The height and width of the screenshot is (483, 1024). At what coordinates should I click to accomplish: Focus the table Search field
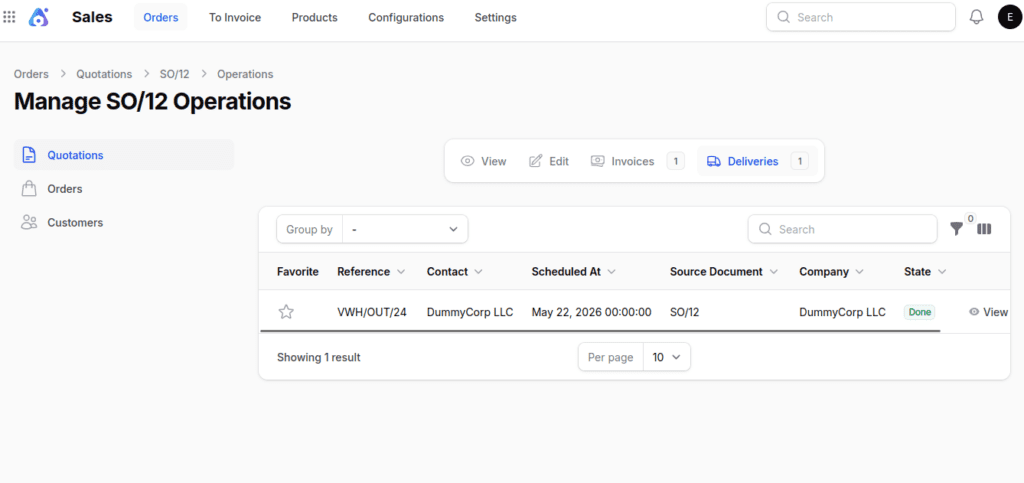pyautogui.click(x=842, y=229)
